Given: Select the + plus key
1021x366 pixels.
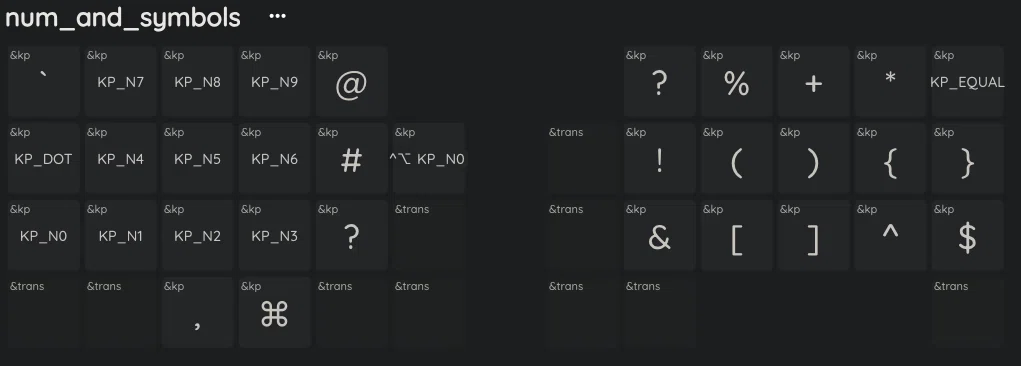Looking at the screenshot, I should pos(813,81).
